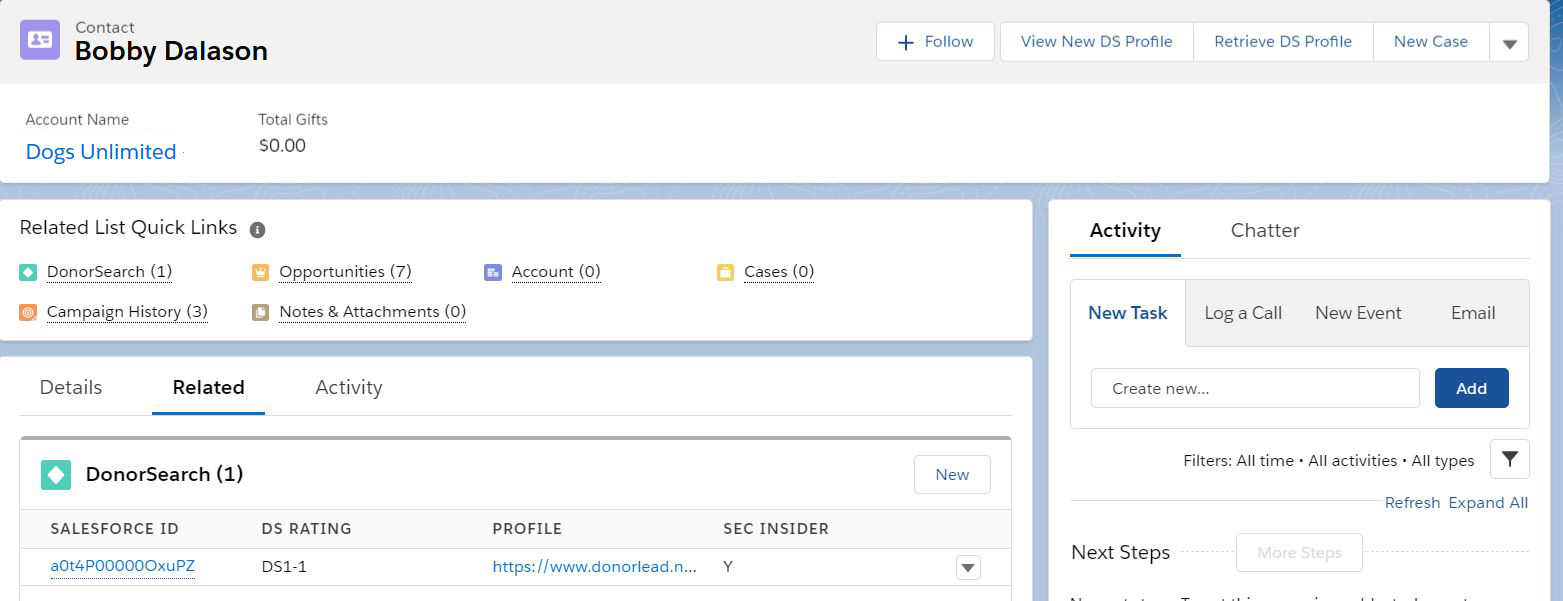This screenshot has width=1563, height=601.
Task: Open the donorlead profile URL link
Action: [x=594, y=567]
